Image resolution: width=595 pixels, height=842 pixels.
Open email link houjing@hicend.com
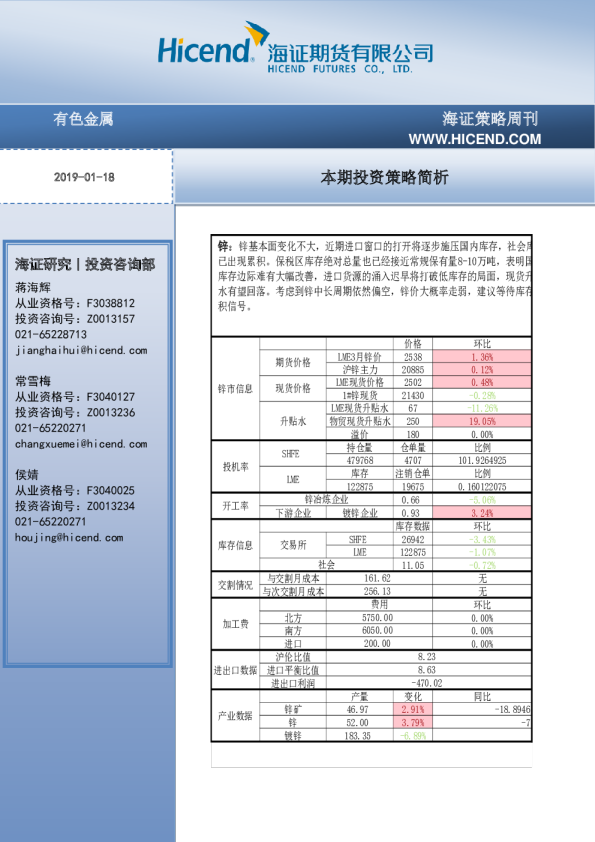pos(69,538)
